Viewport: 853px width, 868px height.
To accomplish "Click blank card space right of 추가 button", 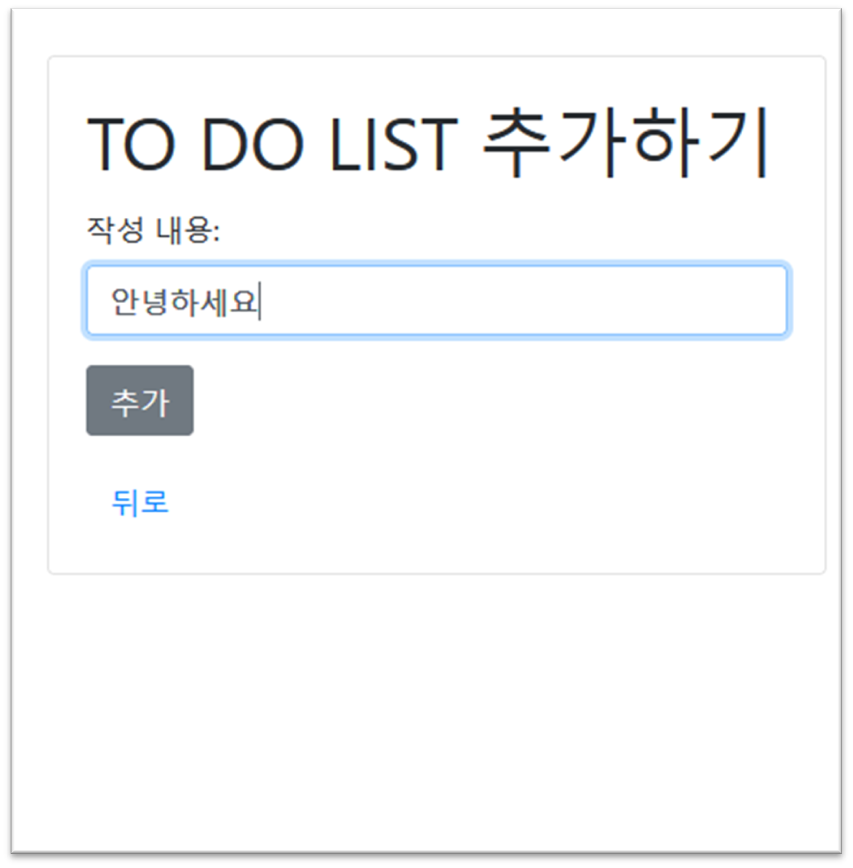I will pyautogui.click(x=498, y=400).
